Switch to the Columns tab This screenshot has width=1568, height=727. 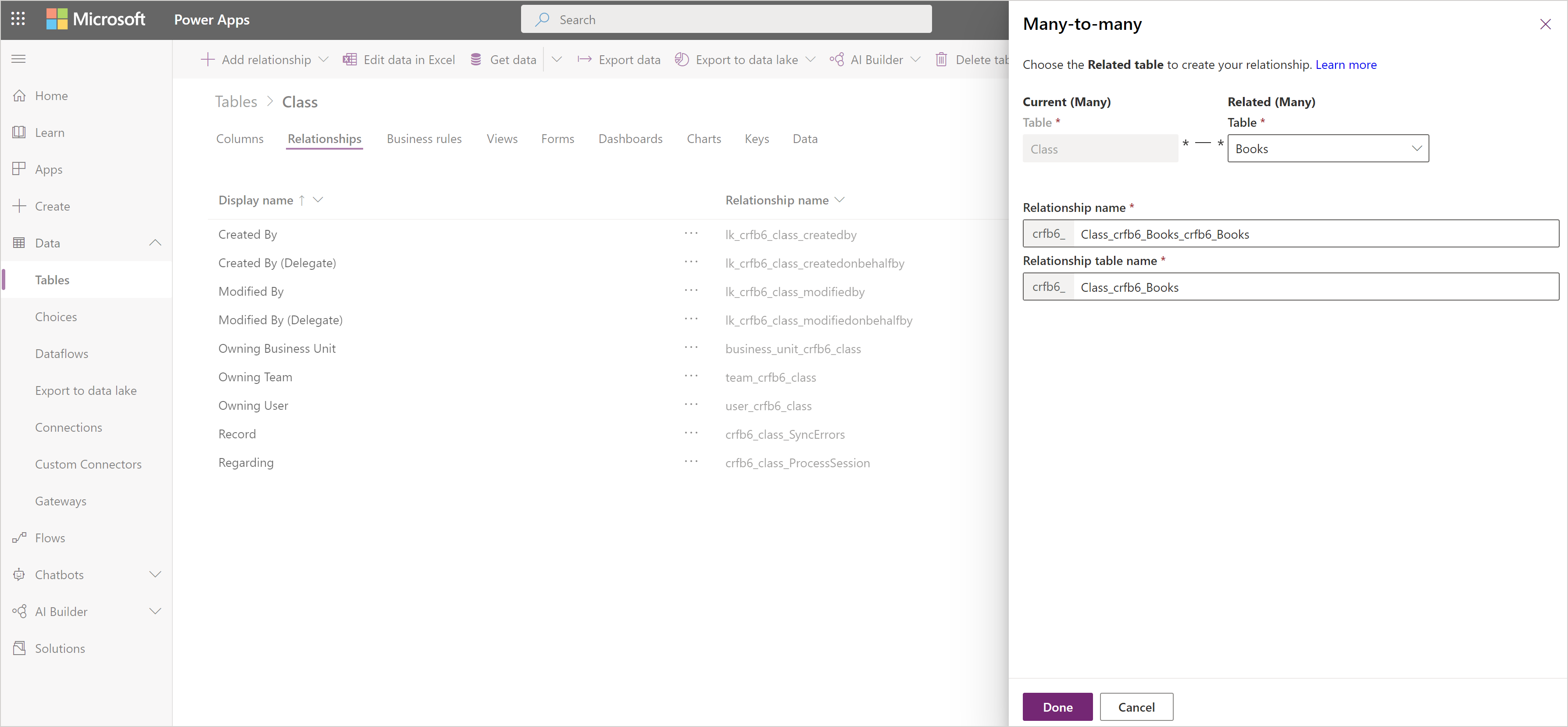point(241,139)
